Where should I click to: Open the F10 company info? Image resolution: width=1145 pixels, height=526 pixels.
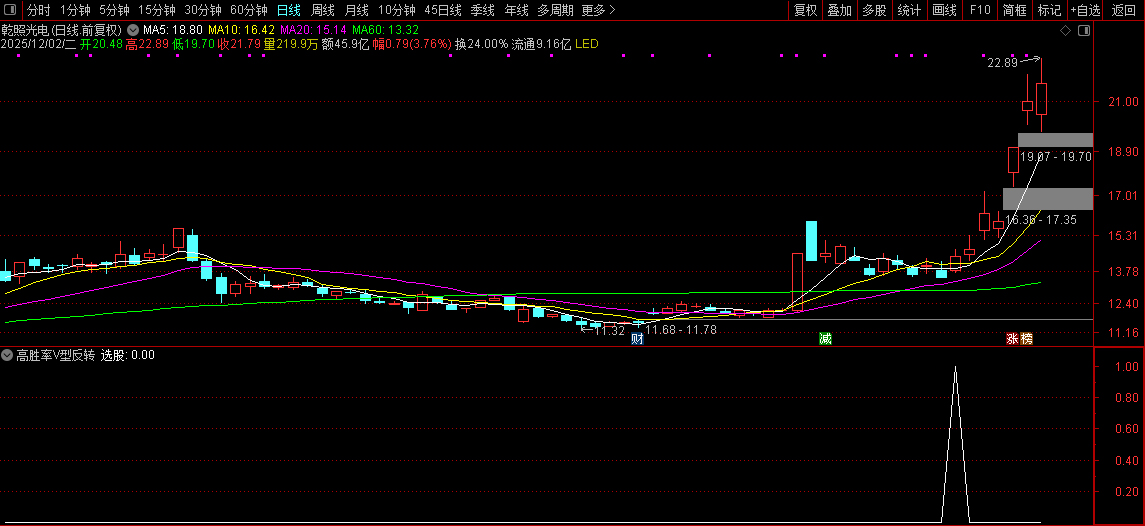(980, 10)
